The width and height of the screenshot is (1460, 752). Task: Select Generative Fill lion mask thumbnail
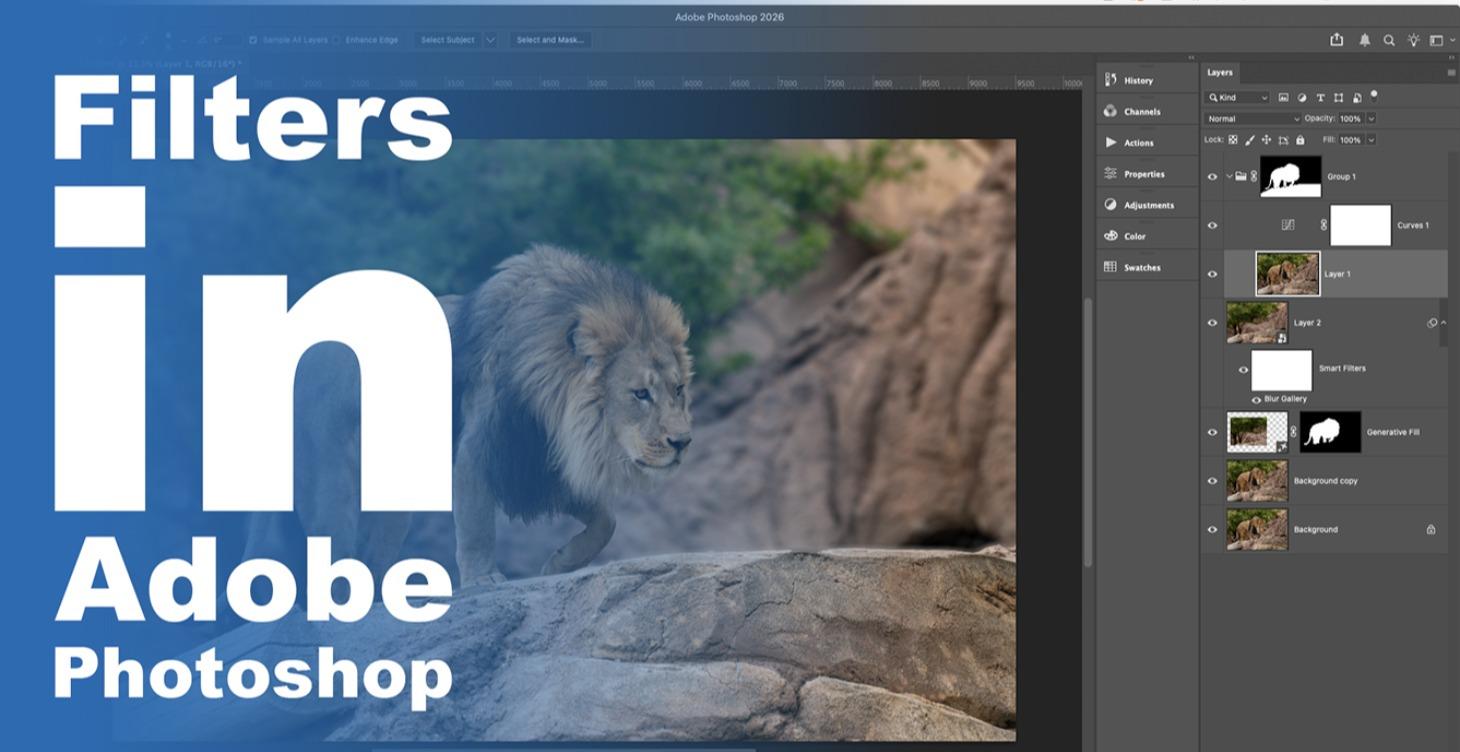pos(1331,432)
